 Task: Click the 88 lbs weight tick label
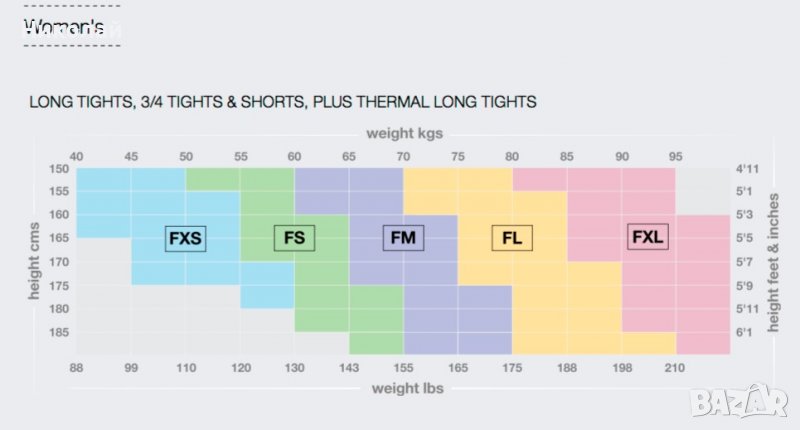click(x=76, y=368)
